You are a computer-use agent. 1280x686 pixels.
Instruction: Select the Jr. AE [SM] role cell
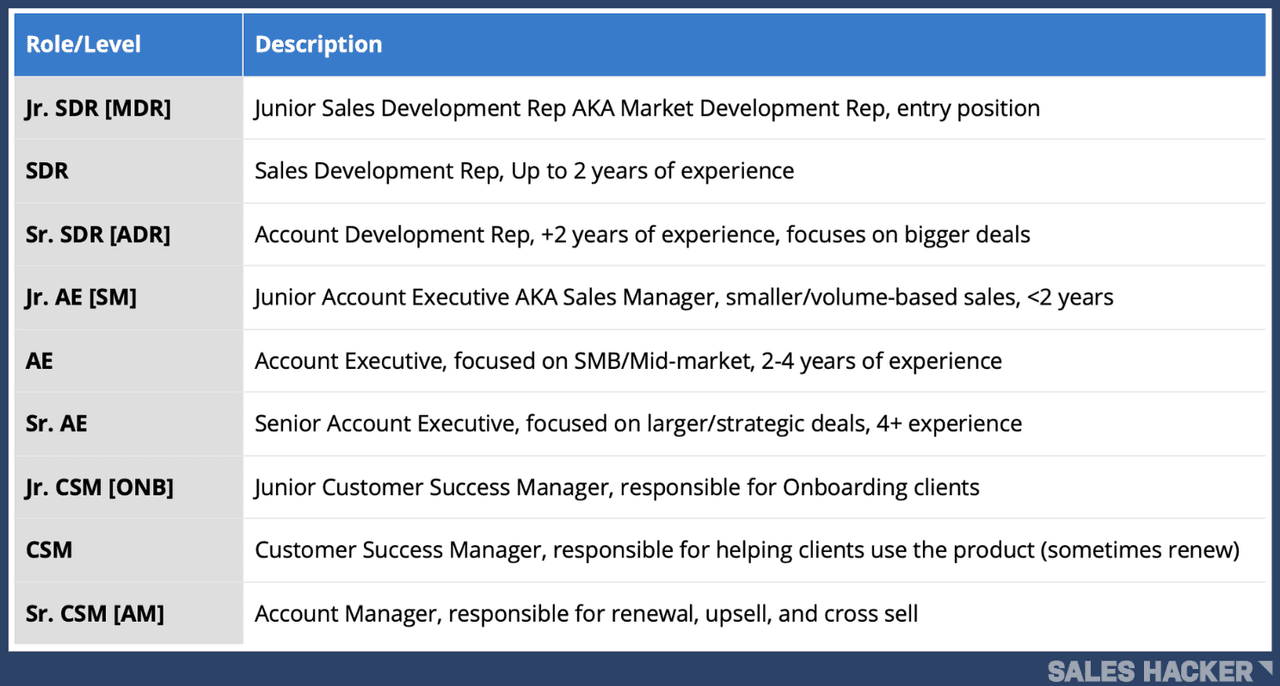click(81, 297)
